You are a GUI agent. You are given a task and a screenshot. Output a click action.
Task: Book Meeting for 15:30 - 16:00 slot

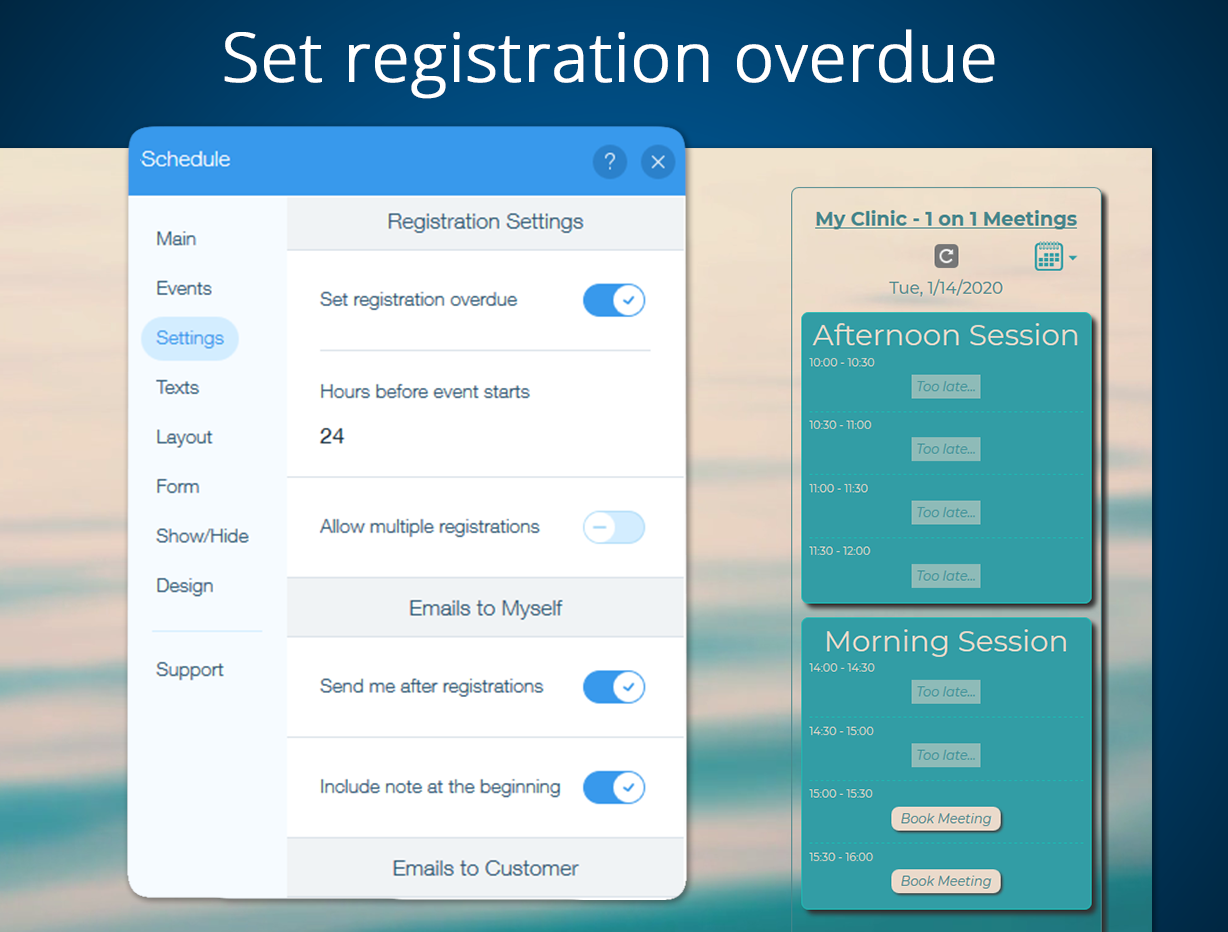click(946, 882)
